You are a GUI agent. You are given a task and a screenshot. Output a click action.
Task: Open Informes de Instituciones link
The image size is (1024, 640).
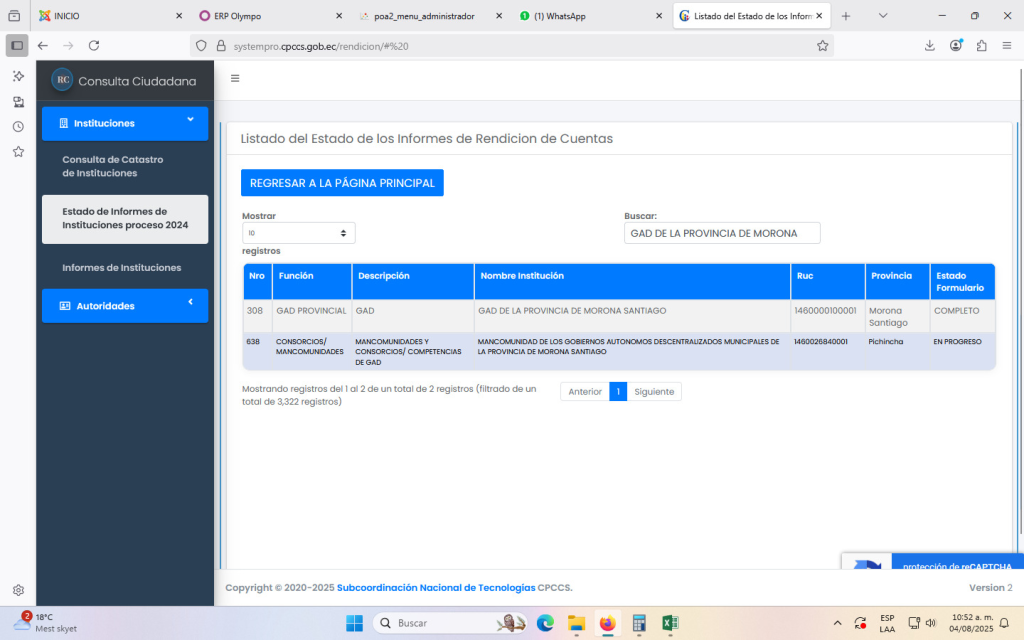point(122,268)
